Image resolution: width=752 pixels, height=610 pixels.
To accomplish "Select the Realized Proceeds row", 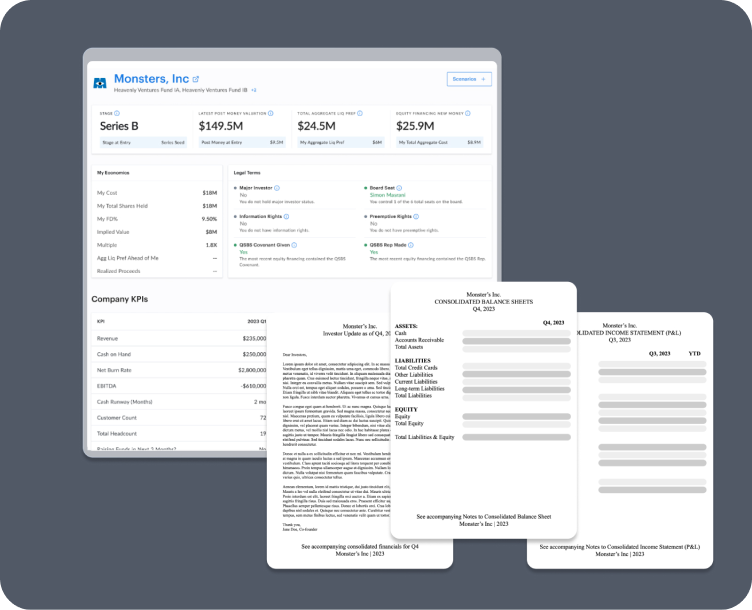I will pyautogui.click(x=157, y=271).
